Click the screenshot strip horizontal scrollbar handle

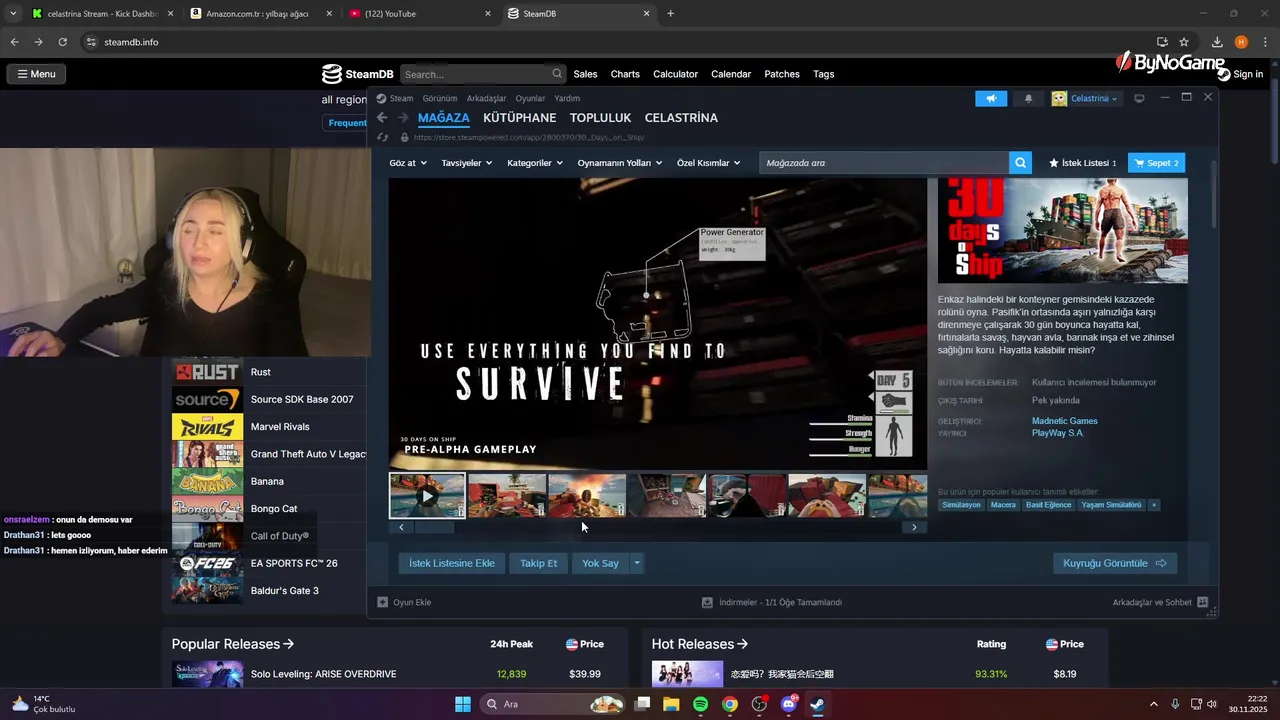(x=434, y=527)
